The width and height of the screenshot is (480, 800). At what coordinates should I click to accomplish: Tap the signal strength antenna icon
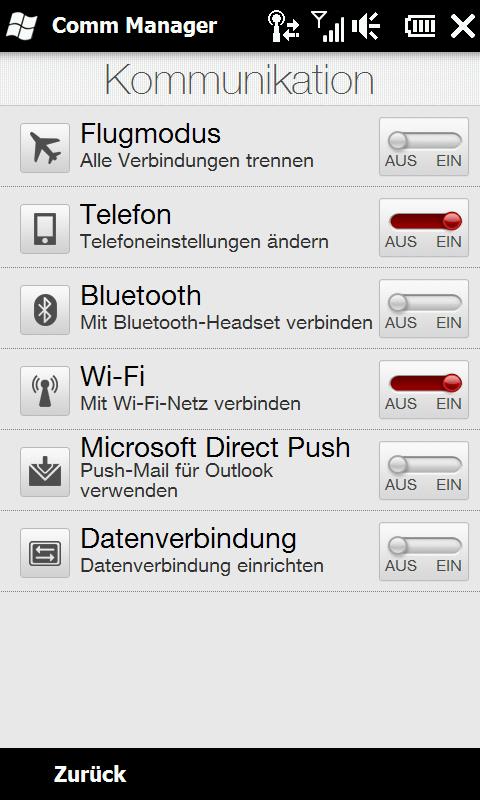click(x=327, y=26)
